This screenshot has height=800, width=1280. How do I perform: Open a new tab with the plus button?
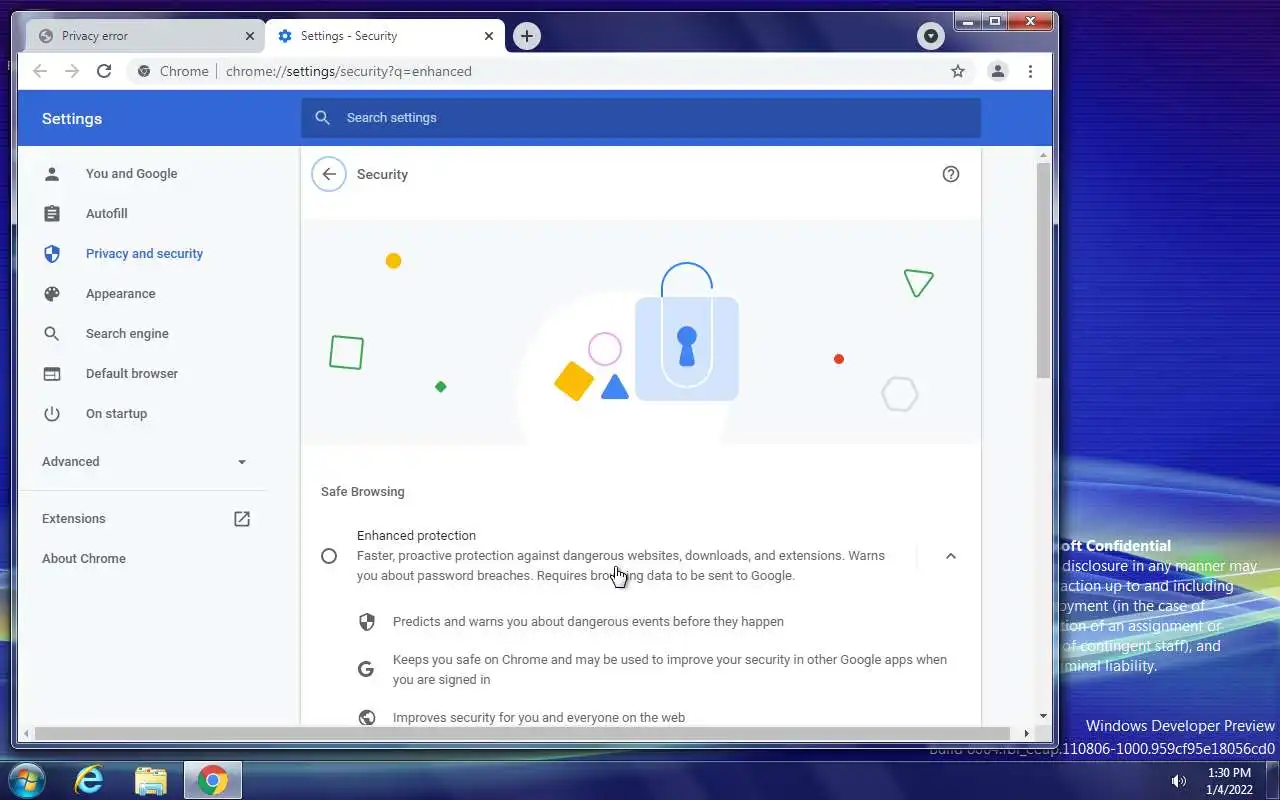coord(527,36)
